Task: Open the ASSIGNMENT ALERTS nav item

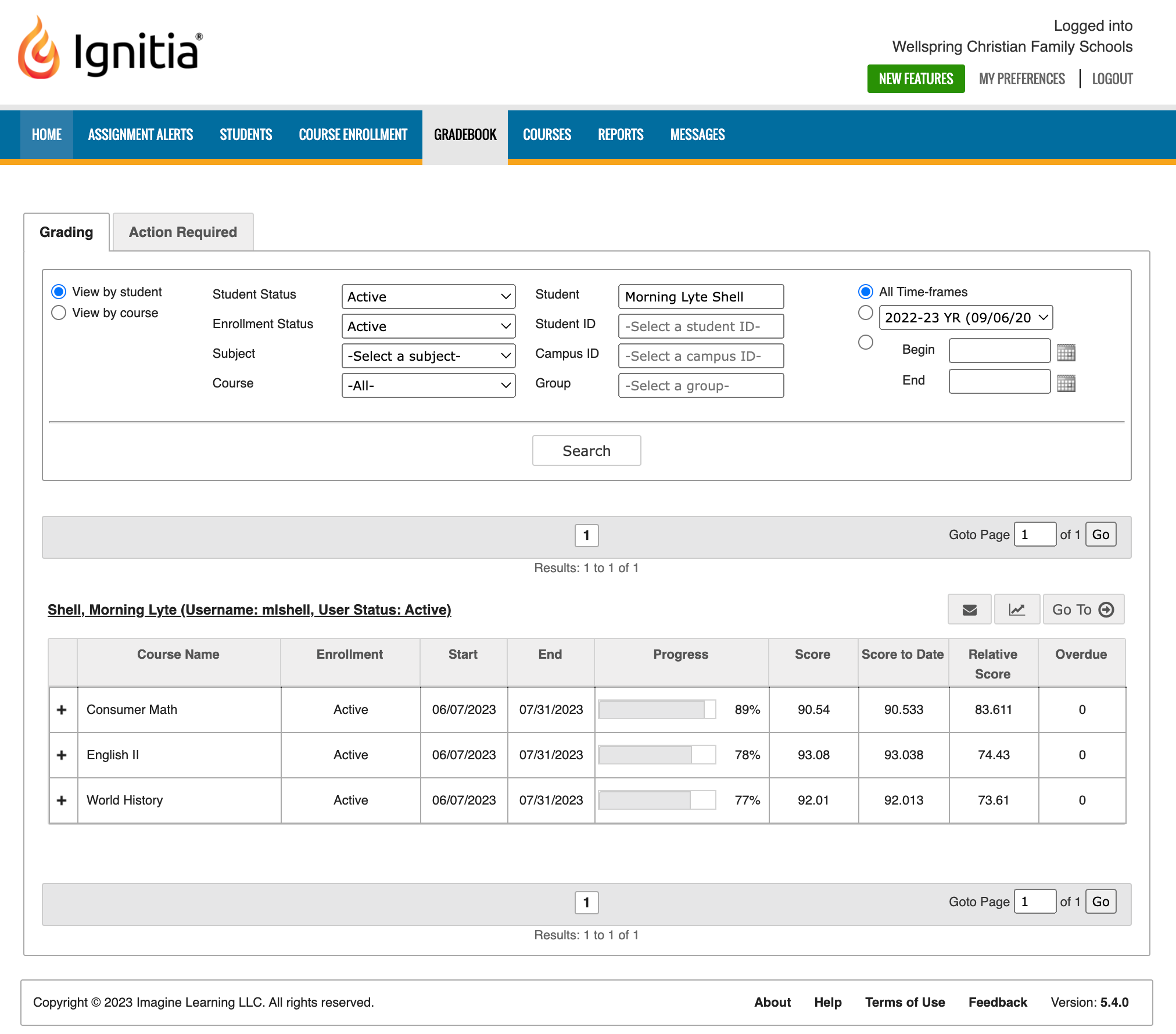Action: 141,135
